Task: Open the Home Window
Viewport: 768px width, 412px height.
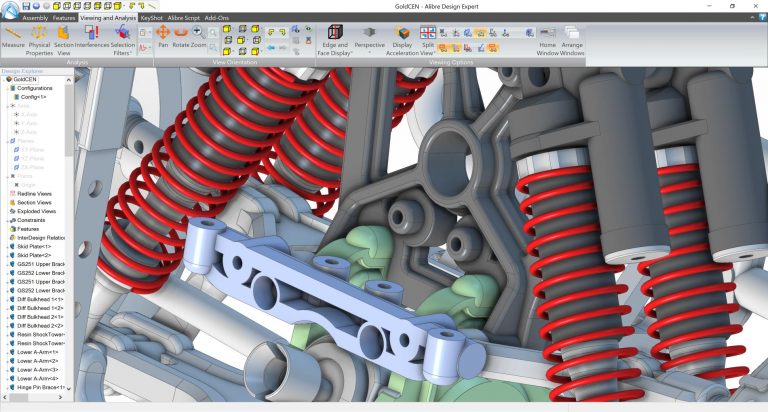Action: [548, 38]
